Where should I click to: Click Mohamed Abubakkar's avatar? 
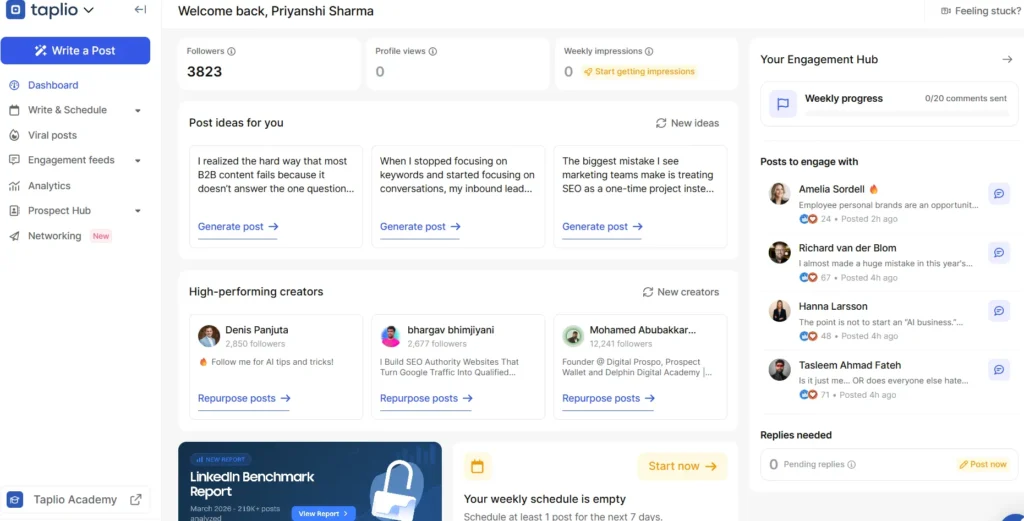click(573, 336)
